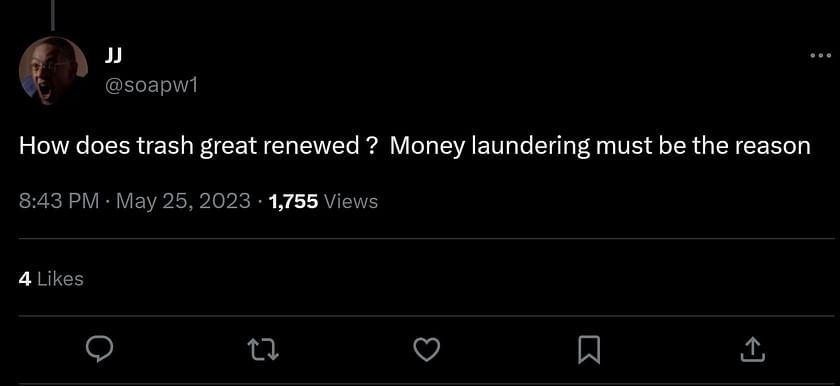This screenshot has width=840, height=386.
Task: Click the May 25, 2023 date
Action: click(183, 201)
